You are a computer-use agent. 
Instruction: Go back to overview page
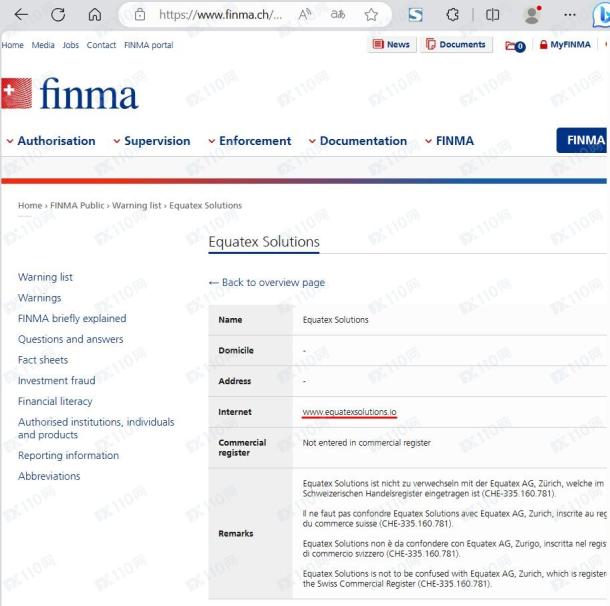[x=267, y=282]
